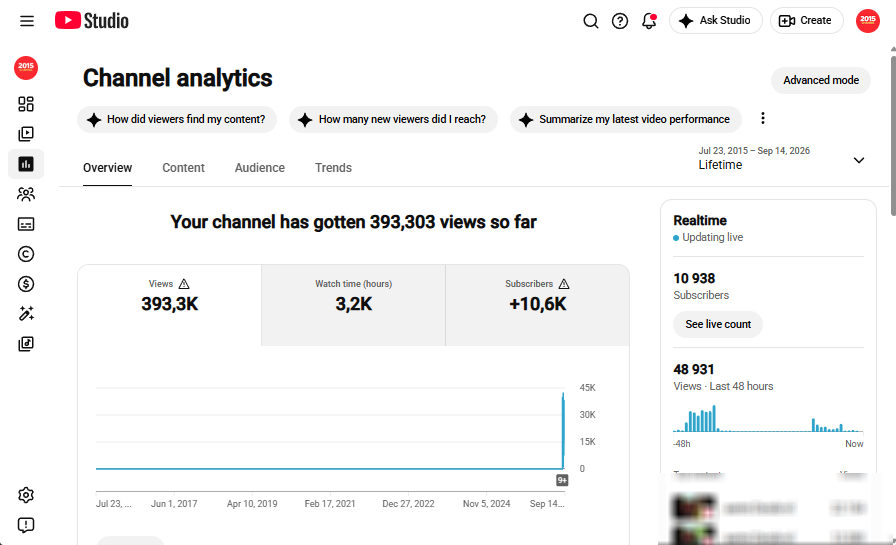The height and width of the screenshot is (545, 896).
Task: Open the Copyright icon in sidebar
Action: click(x=26, y=254)
